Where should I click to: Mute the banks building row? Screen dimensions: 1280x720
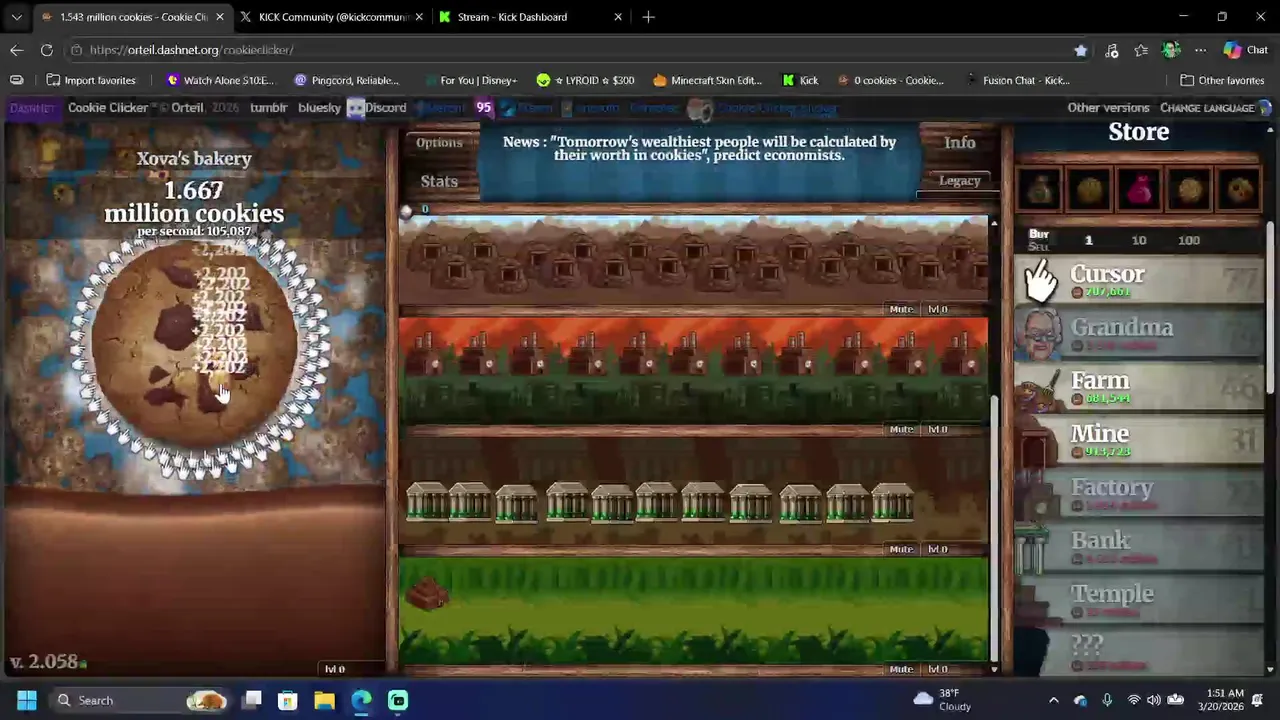click(902, 549)
